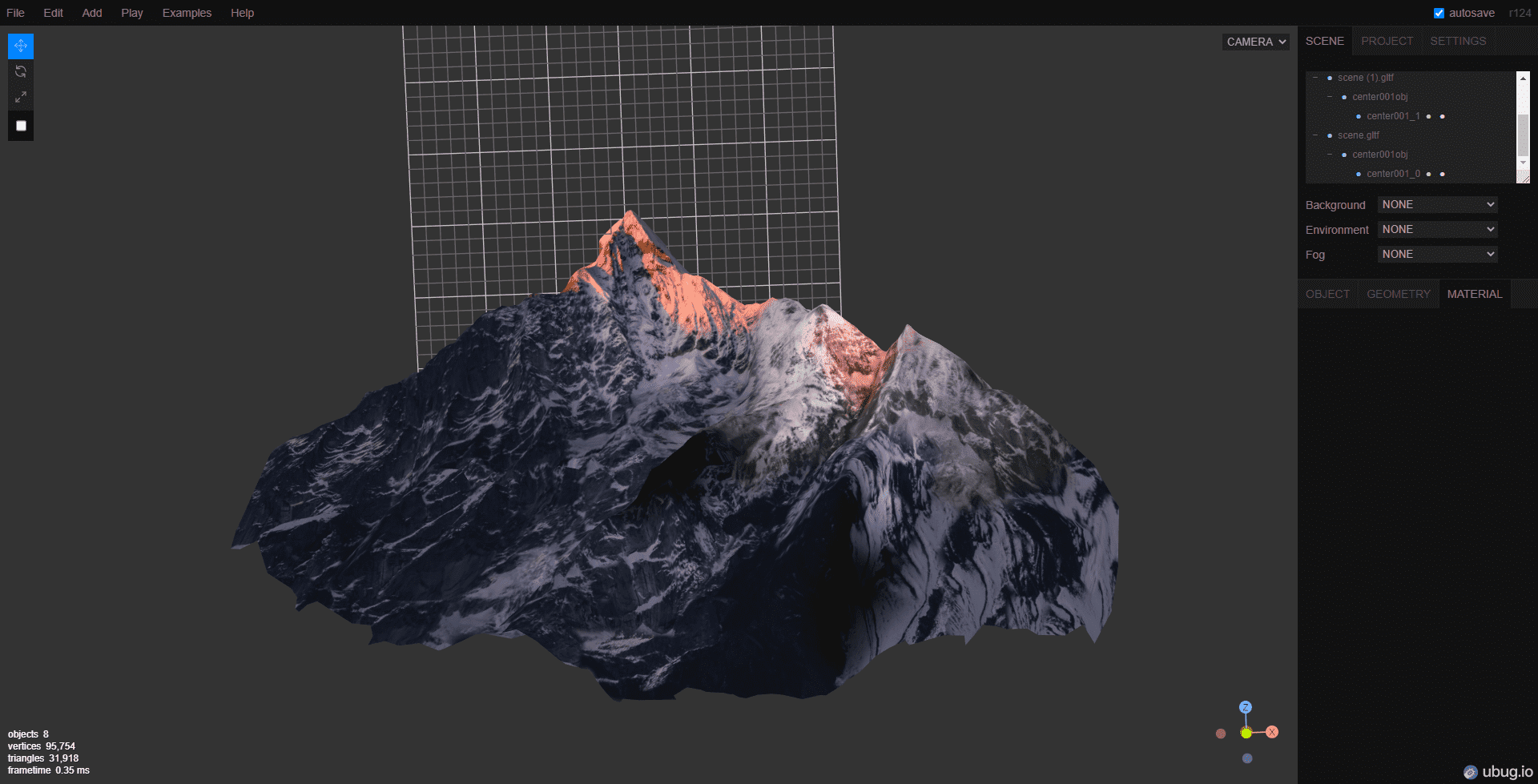Select the Scale tool

[21, 97]
